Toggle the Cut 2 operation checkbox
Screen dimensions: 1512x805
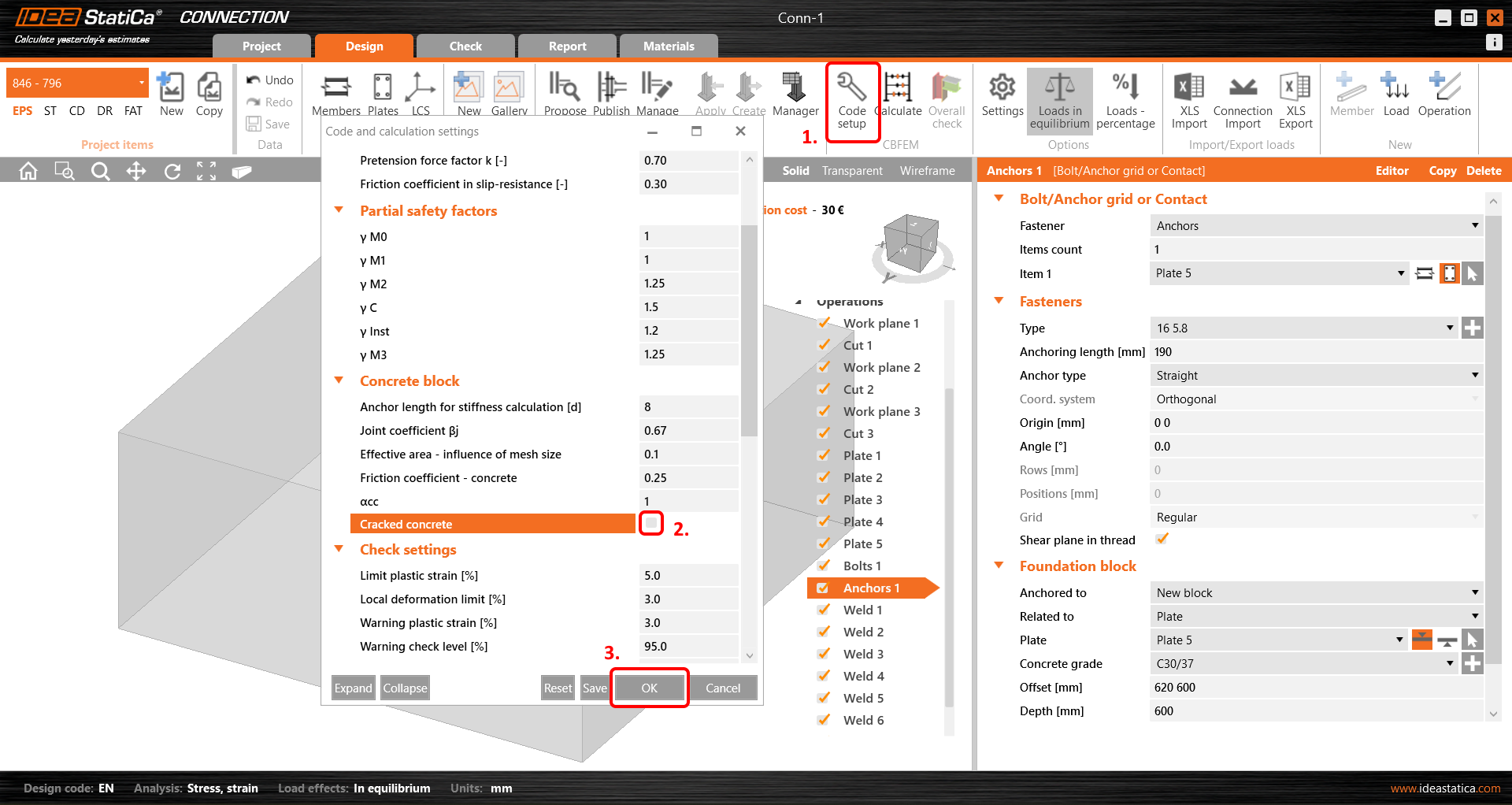click(823, 389)
